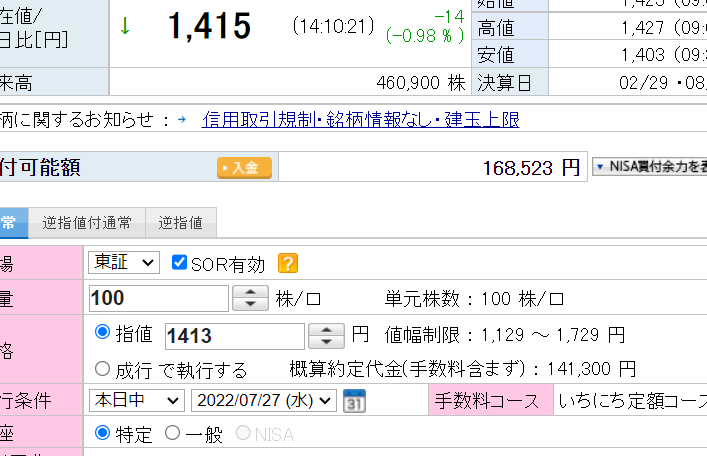Decrease limit price with down arrow
The width and height of the screenshot is (707, 456).
pos(326,341)
